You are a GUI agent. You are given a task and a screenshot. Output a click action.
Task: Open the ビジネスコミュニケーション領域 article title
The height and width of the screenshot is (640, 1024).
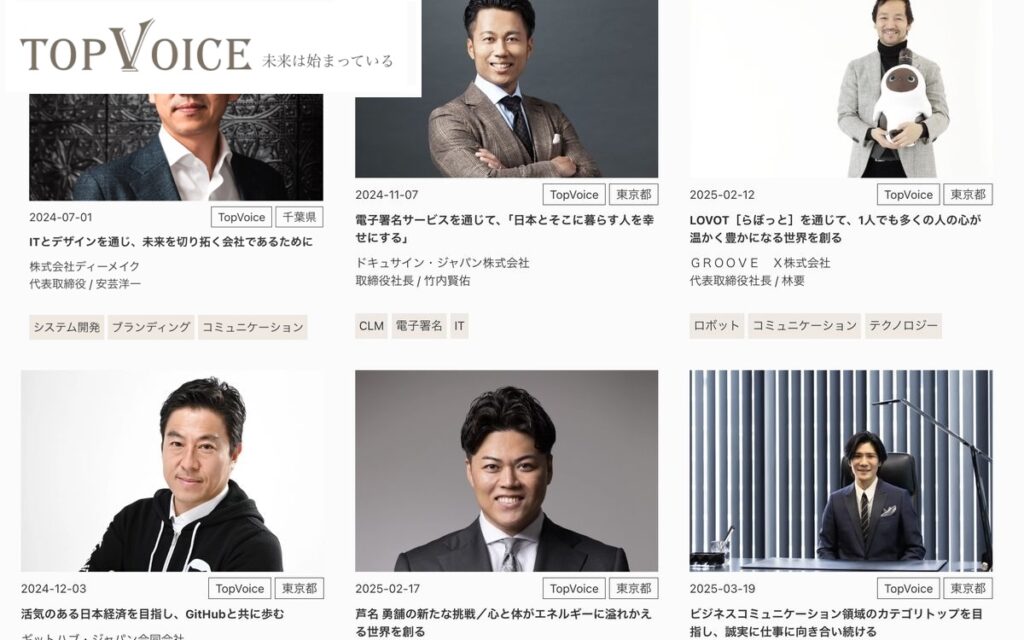coord(836,622)
